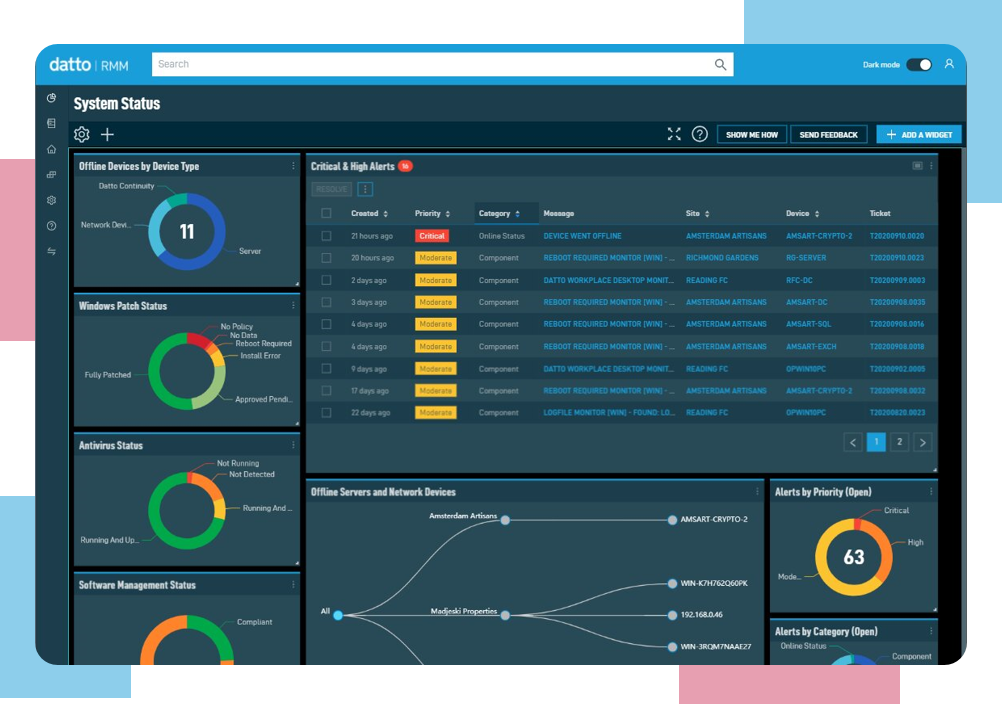Click the dashboard pie chart sidebar icon
1002x704 pixels.
pos(51,98)
